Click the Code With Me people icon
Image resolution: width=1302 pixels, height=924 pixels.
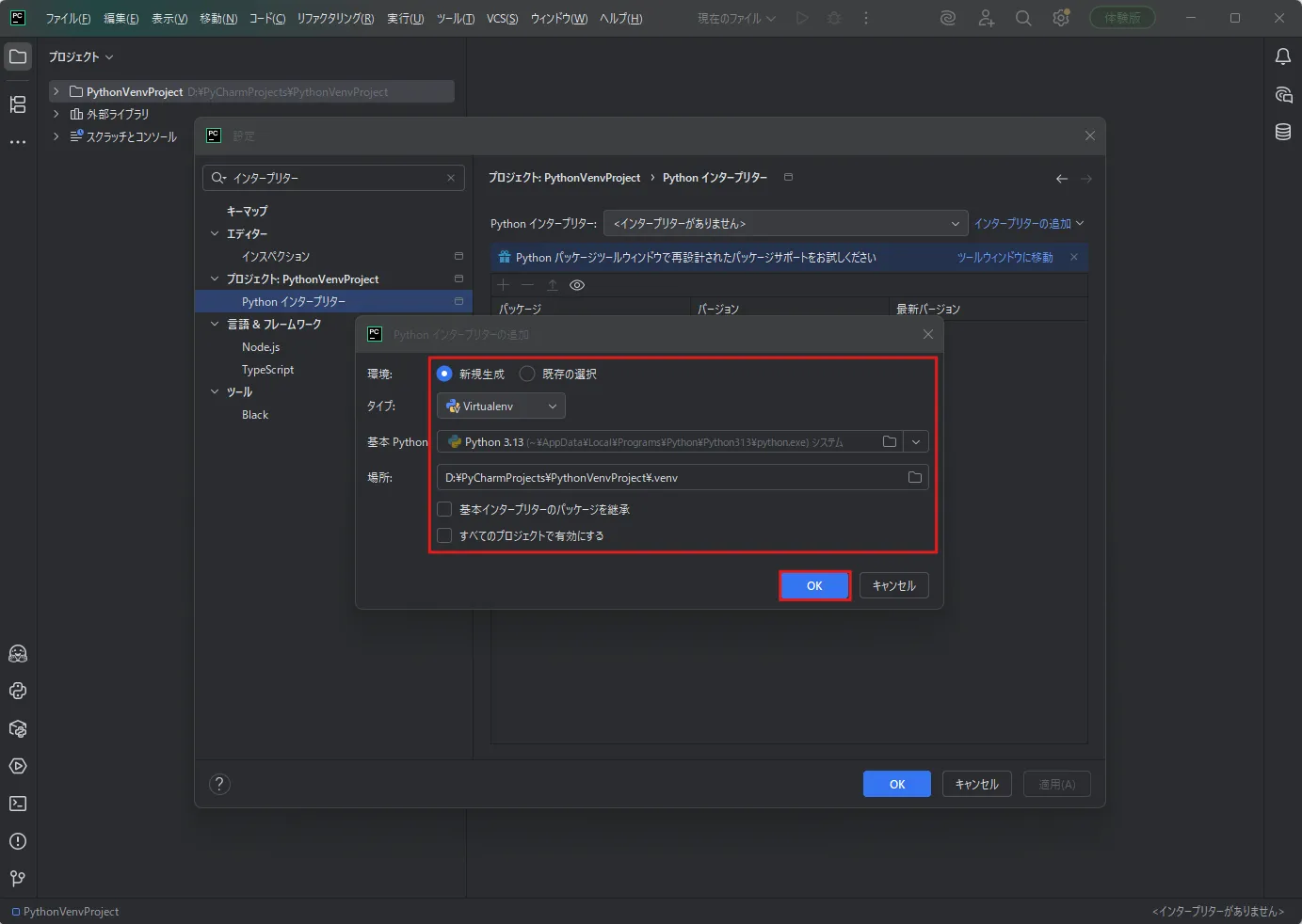coord(986,18)
